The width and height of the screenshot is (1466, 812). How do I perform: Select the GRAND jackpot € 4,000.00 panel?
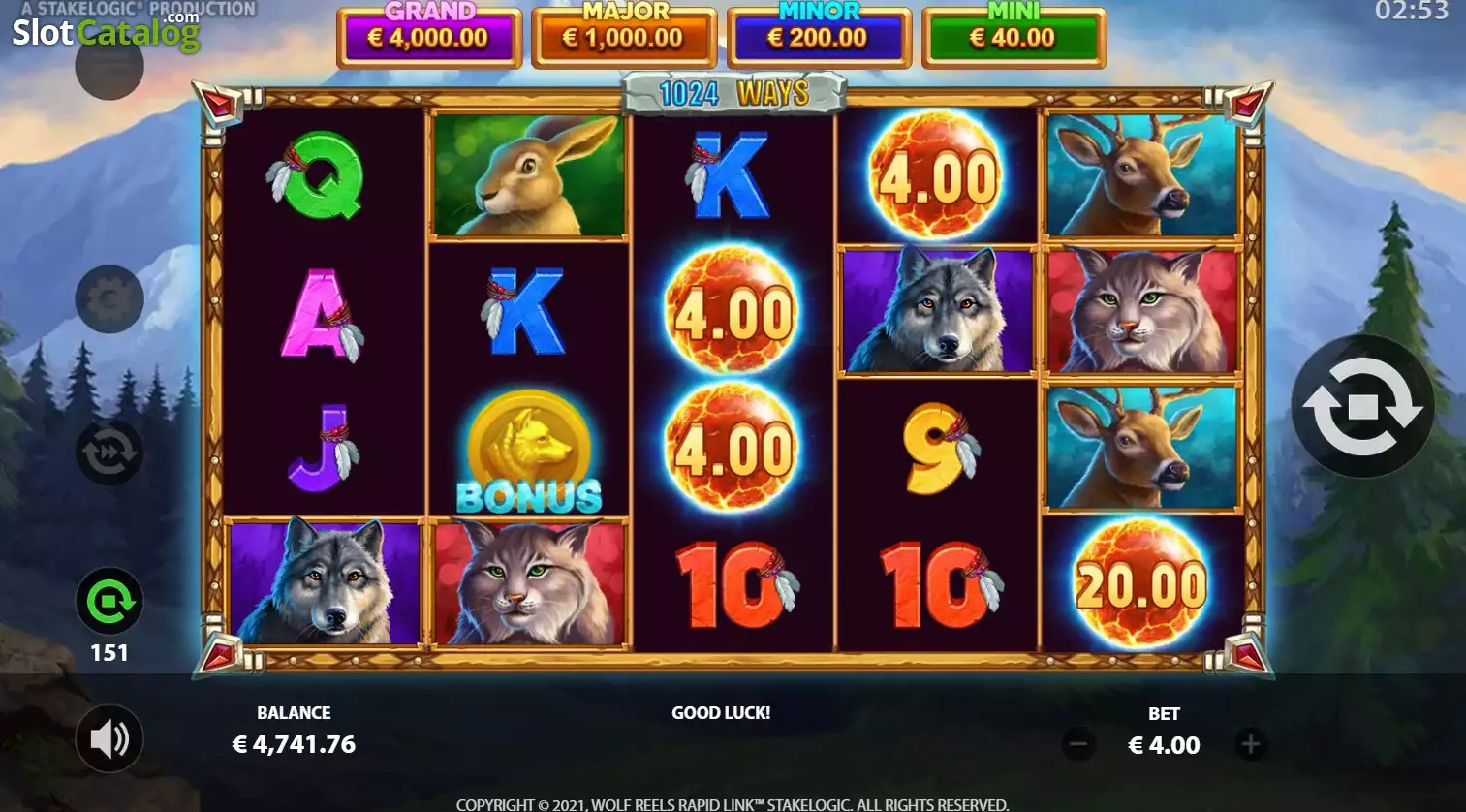point(429,36)
